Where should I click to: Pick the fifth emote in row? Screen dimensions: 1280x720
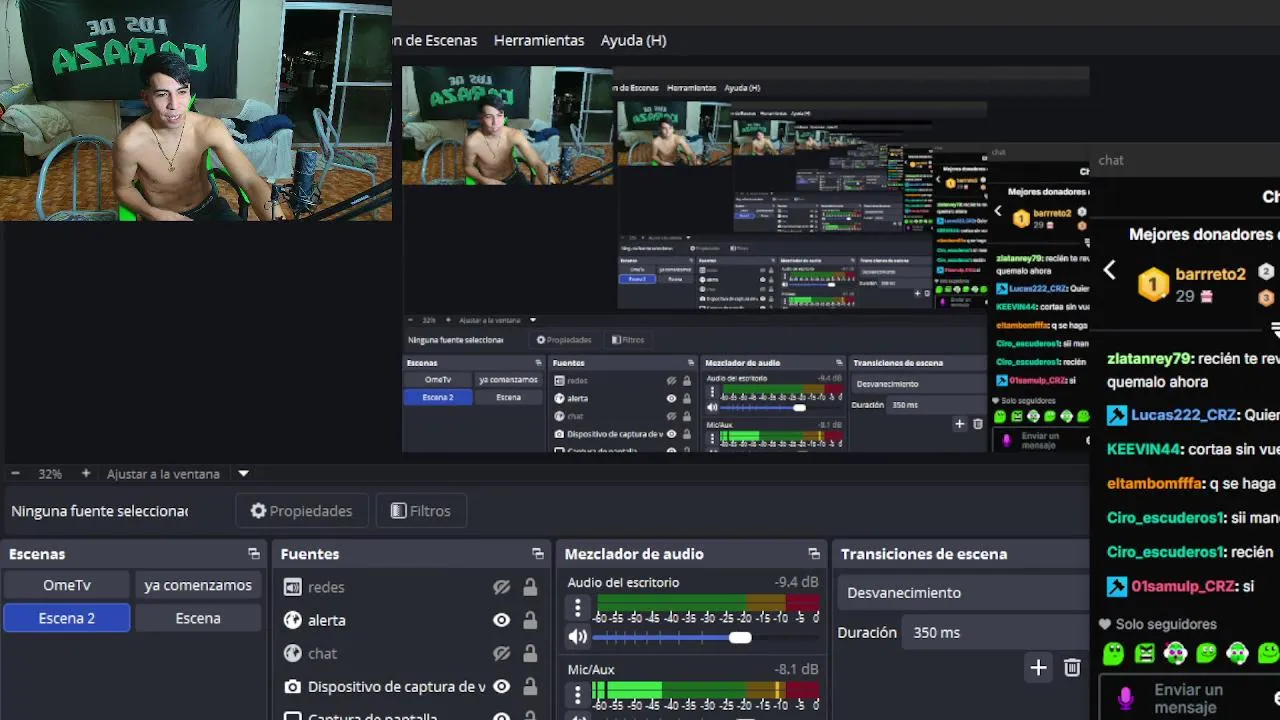[x=1238, y=654]
